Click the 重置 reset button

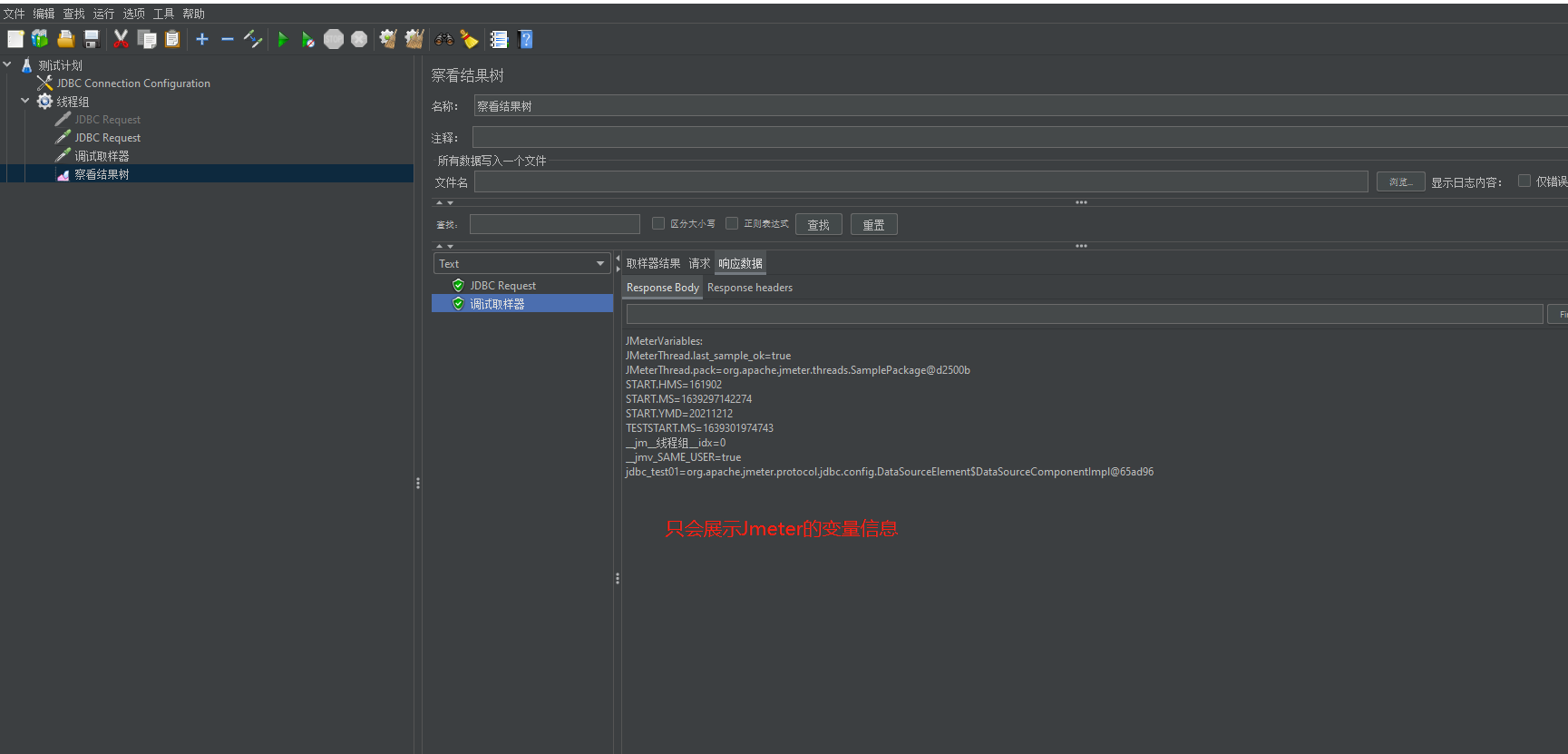[x=873, y=224]
